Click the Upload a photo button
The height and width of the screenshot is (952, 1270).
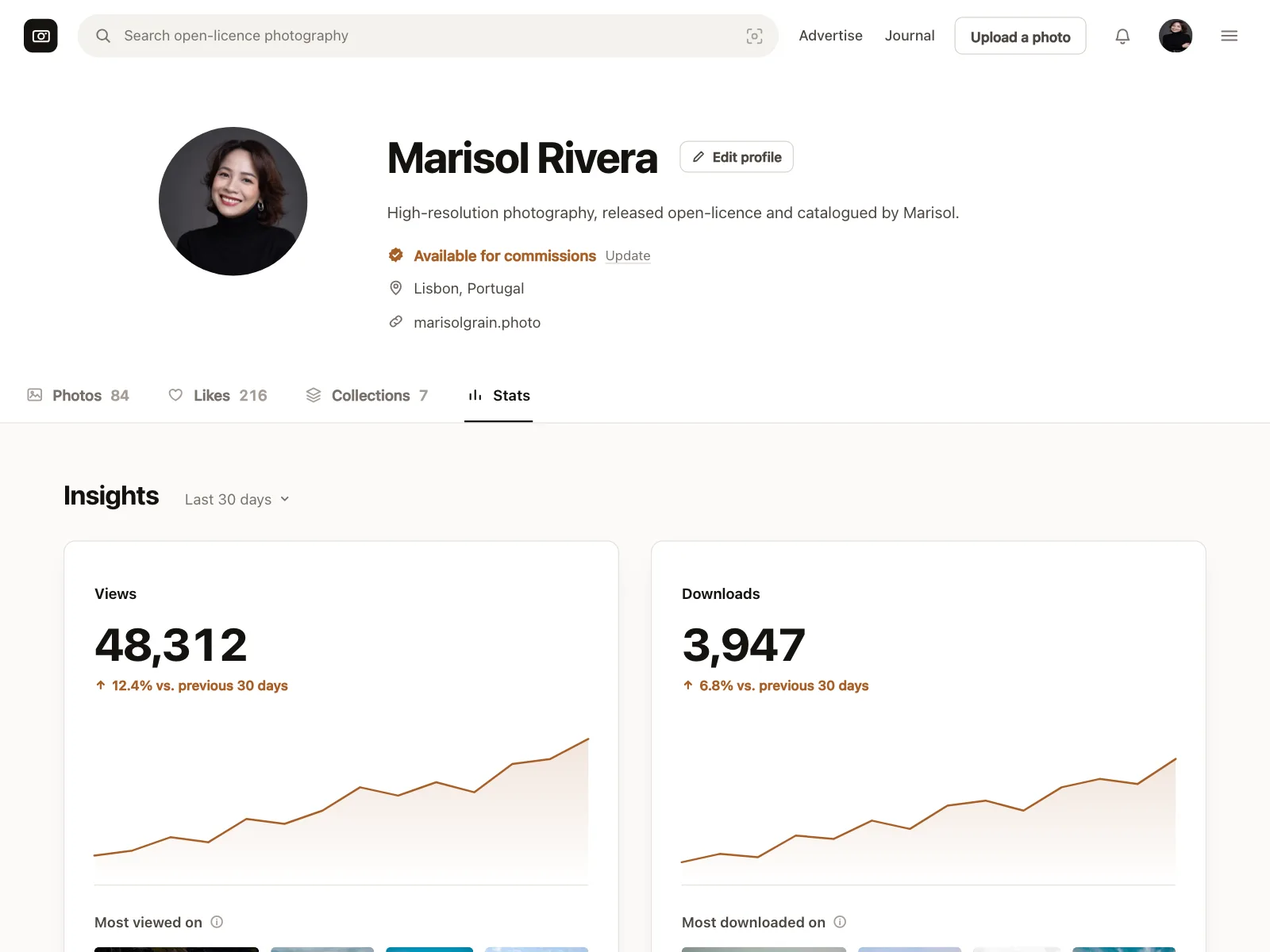(x=1020, y=36)
